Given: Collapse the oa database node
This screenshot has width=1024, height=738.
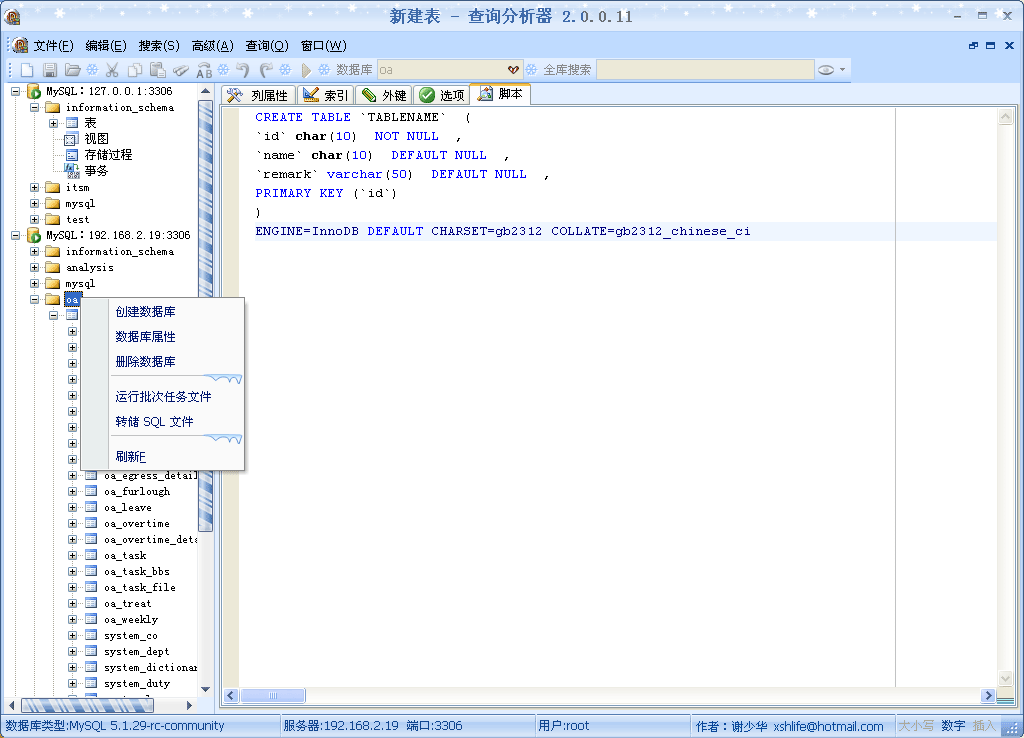Looking at the screenshot, I should click(x=35, y=300).
